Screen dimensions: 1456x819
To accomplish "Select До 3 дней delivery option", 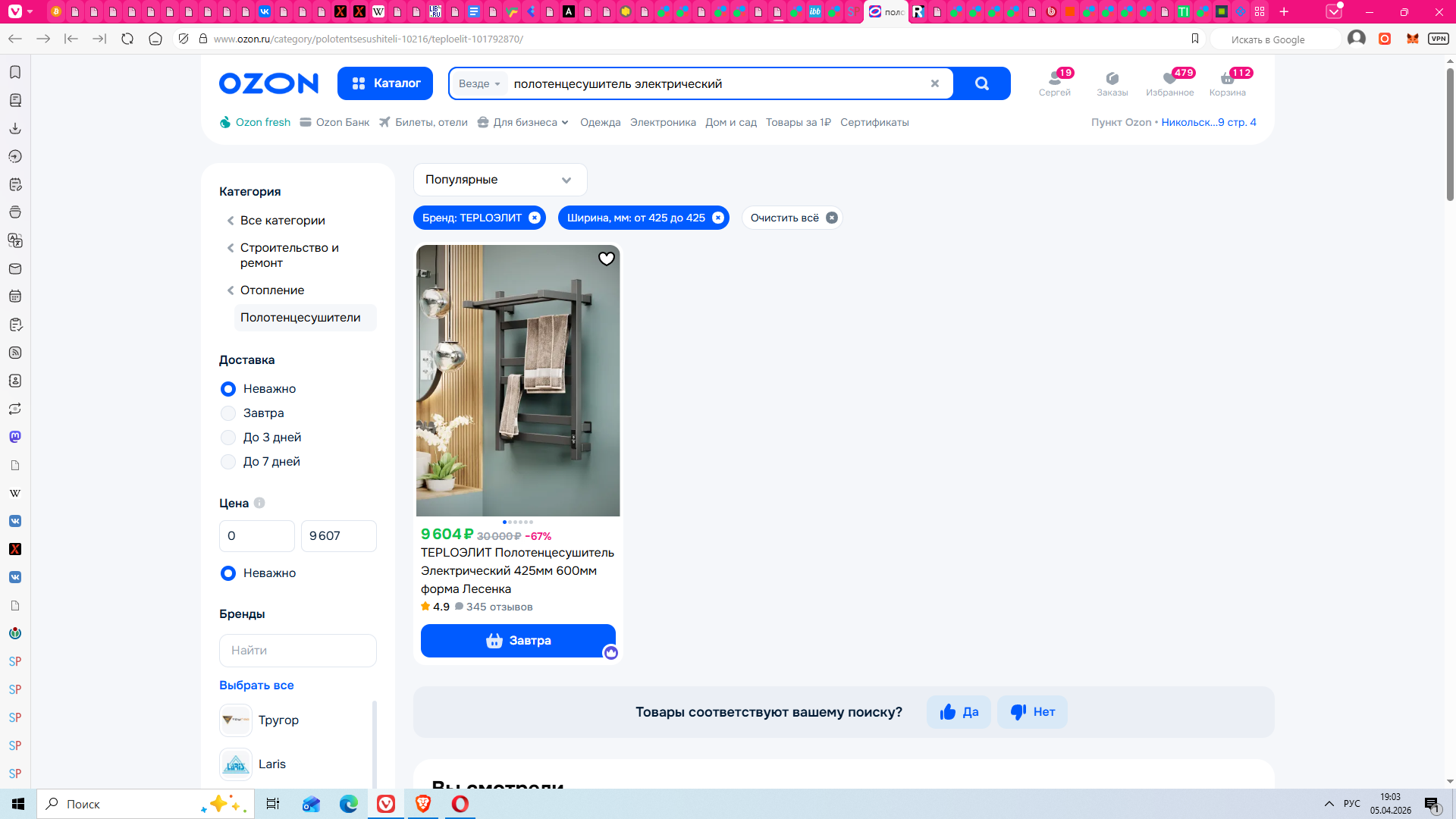I will (228, 438).
